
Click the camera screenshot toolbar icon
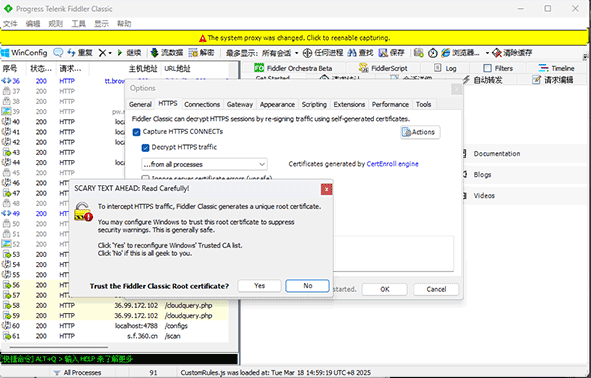point(418,53)
